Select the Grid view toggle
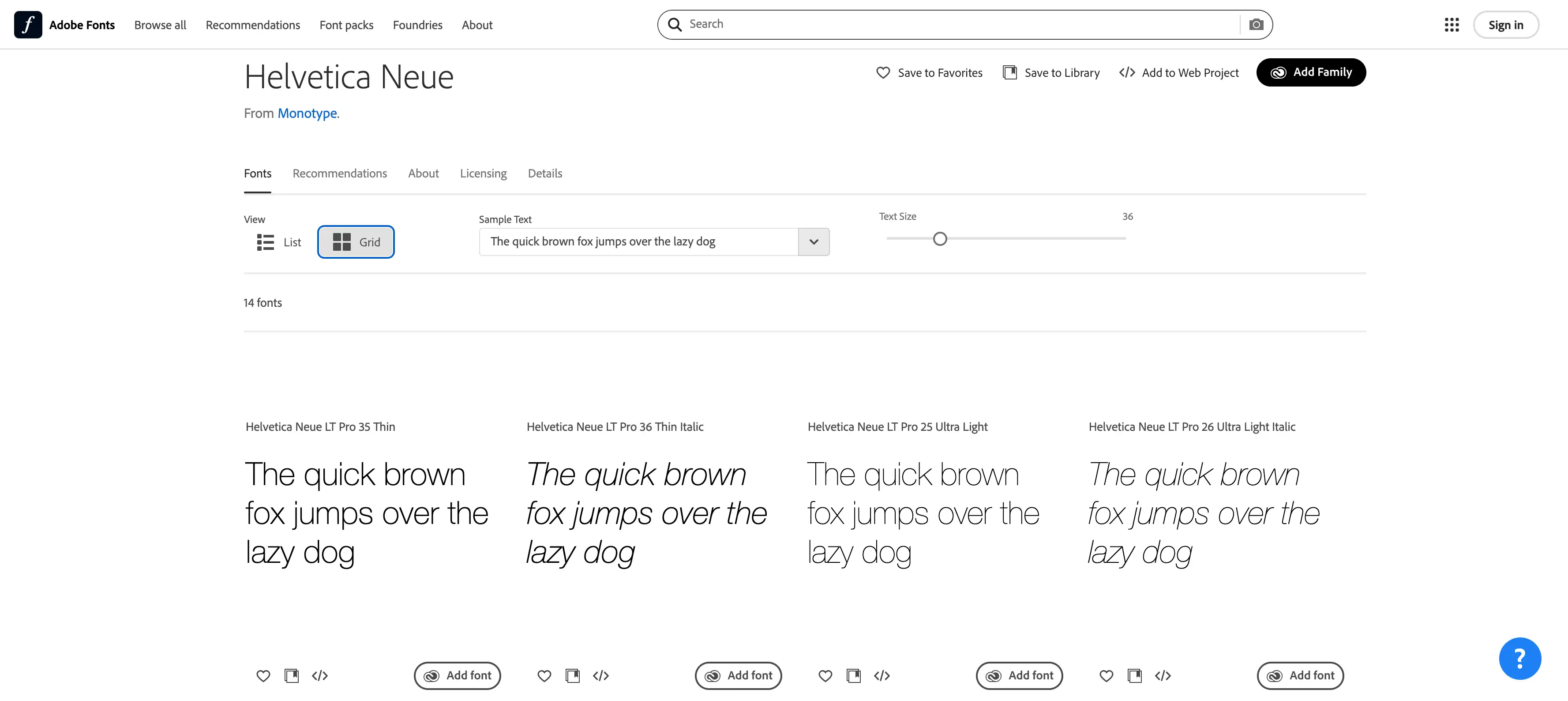The width and height of the screenshot is (1568, 701). pyautogui.click(x=356, y=242)
